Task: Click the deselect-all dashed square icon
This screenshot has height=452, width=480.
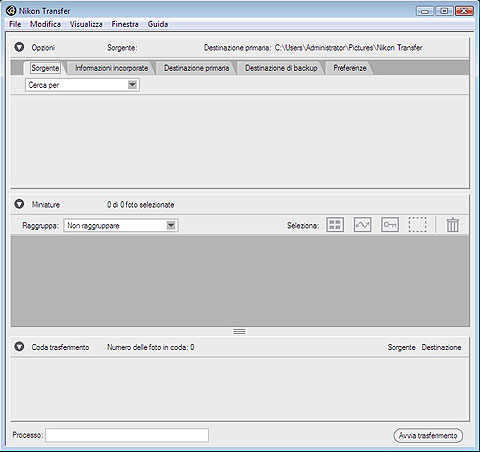Action: 417,225
